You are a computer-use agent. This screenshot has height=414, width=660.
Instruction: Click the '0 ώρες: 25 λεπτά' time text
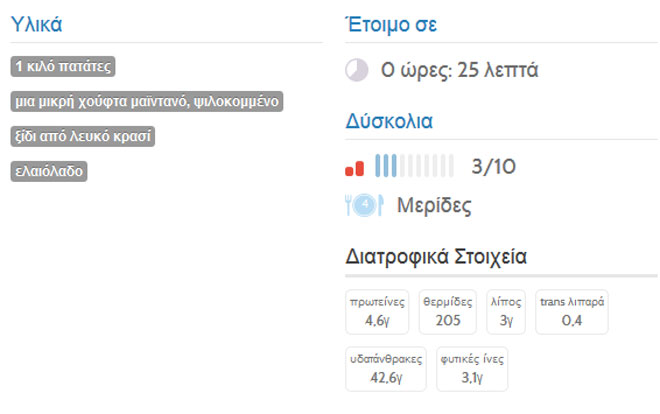(x=460, y=70)
